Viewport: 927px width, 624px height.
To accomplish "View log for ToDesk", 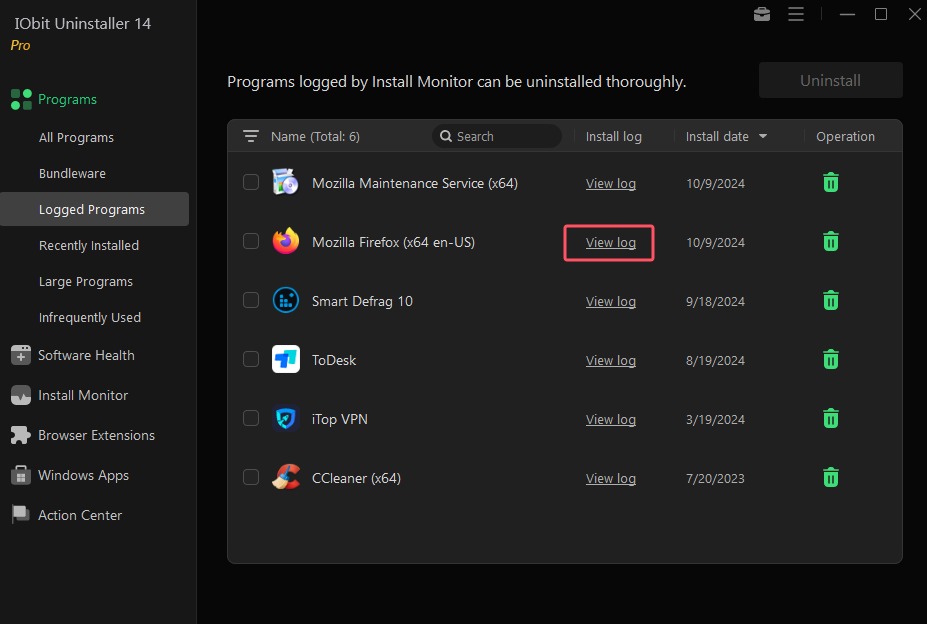I will coord(611,360).
